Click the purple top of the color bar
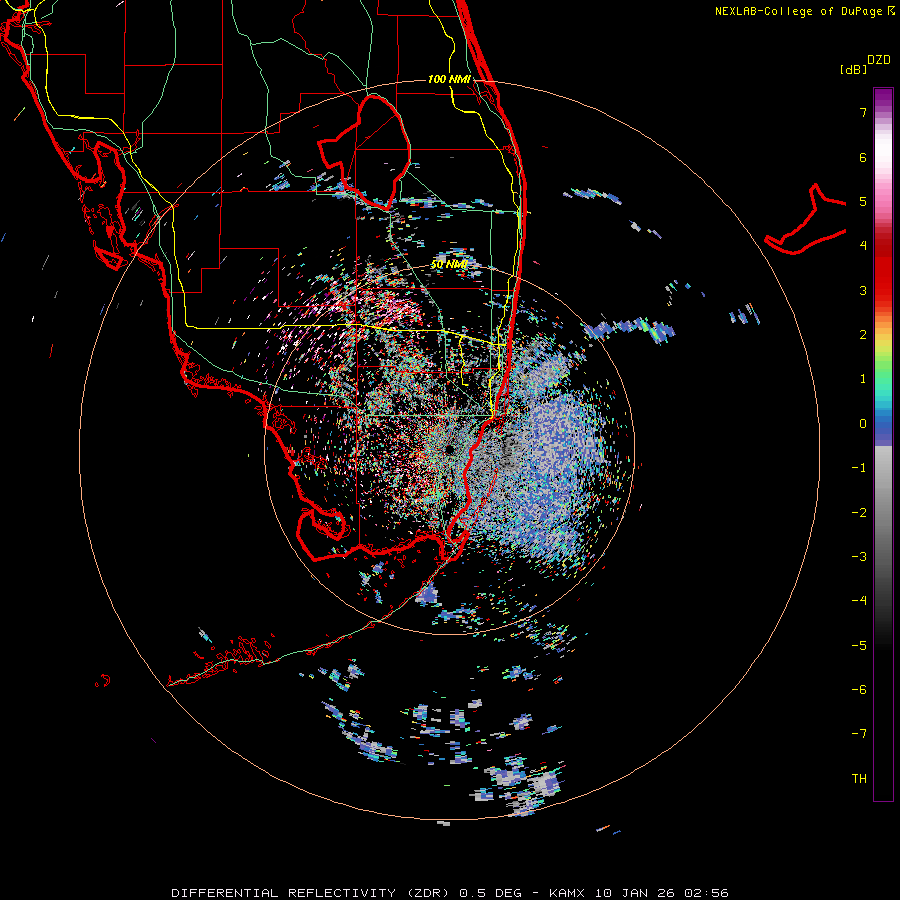 883,98
